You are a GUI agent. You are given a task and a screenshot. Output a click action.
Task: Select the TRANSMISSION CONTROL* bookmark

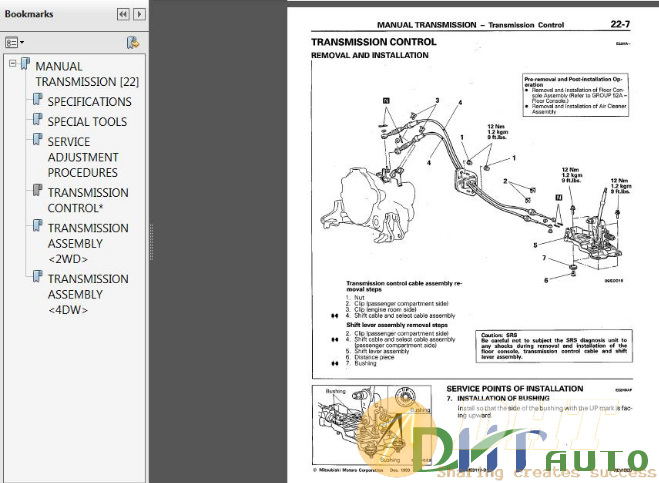coord(88,200)
